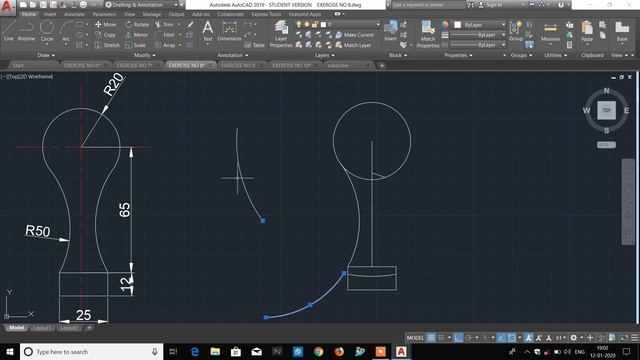Viewport: 640px width, 360px height.
Task: Open the Insert ribbon tab
Action: tap(50, 14)
